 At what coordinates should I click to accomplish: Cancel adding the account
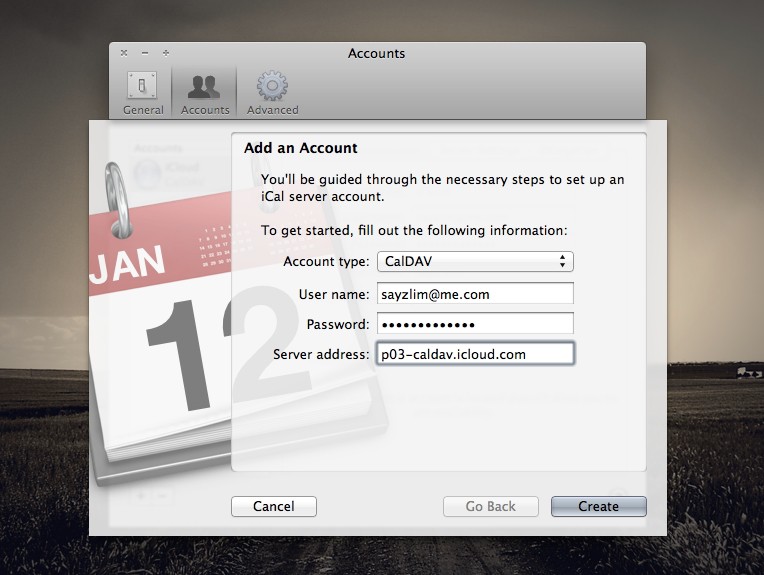click(274, 506)
